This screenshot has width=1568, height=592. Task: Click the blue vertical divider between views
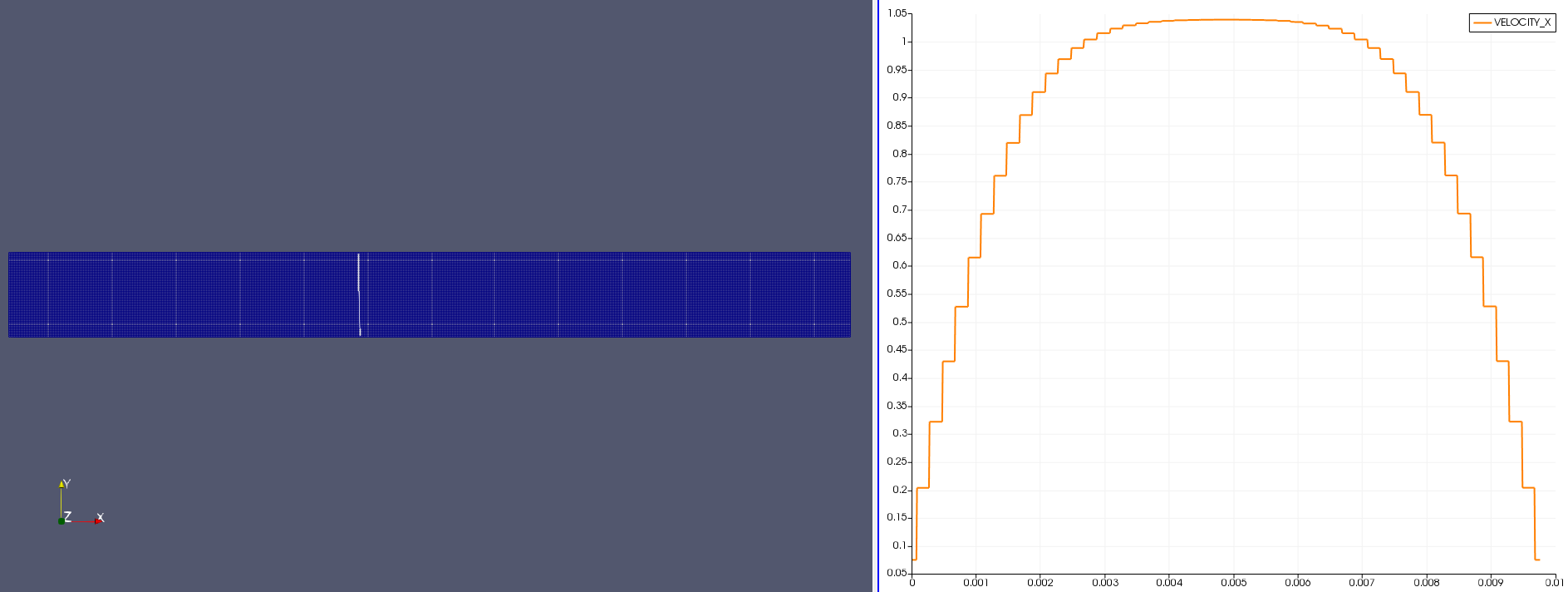(878, 296)
